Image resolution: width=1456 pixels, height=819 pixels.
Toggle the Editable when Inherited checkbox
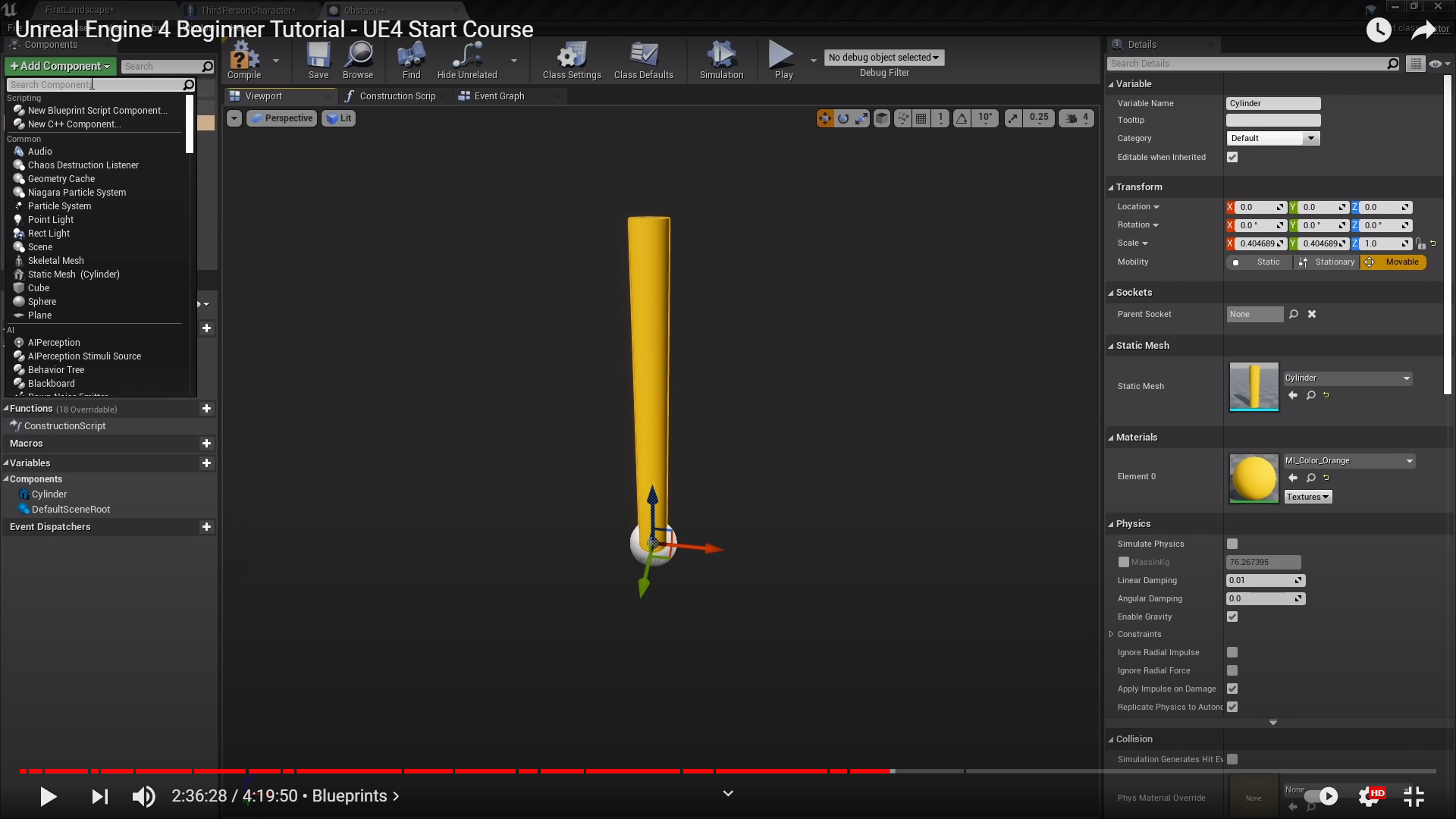click(1232, 157)
